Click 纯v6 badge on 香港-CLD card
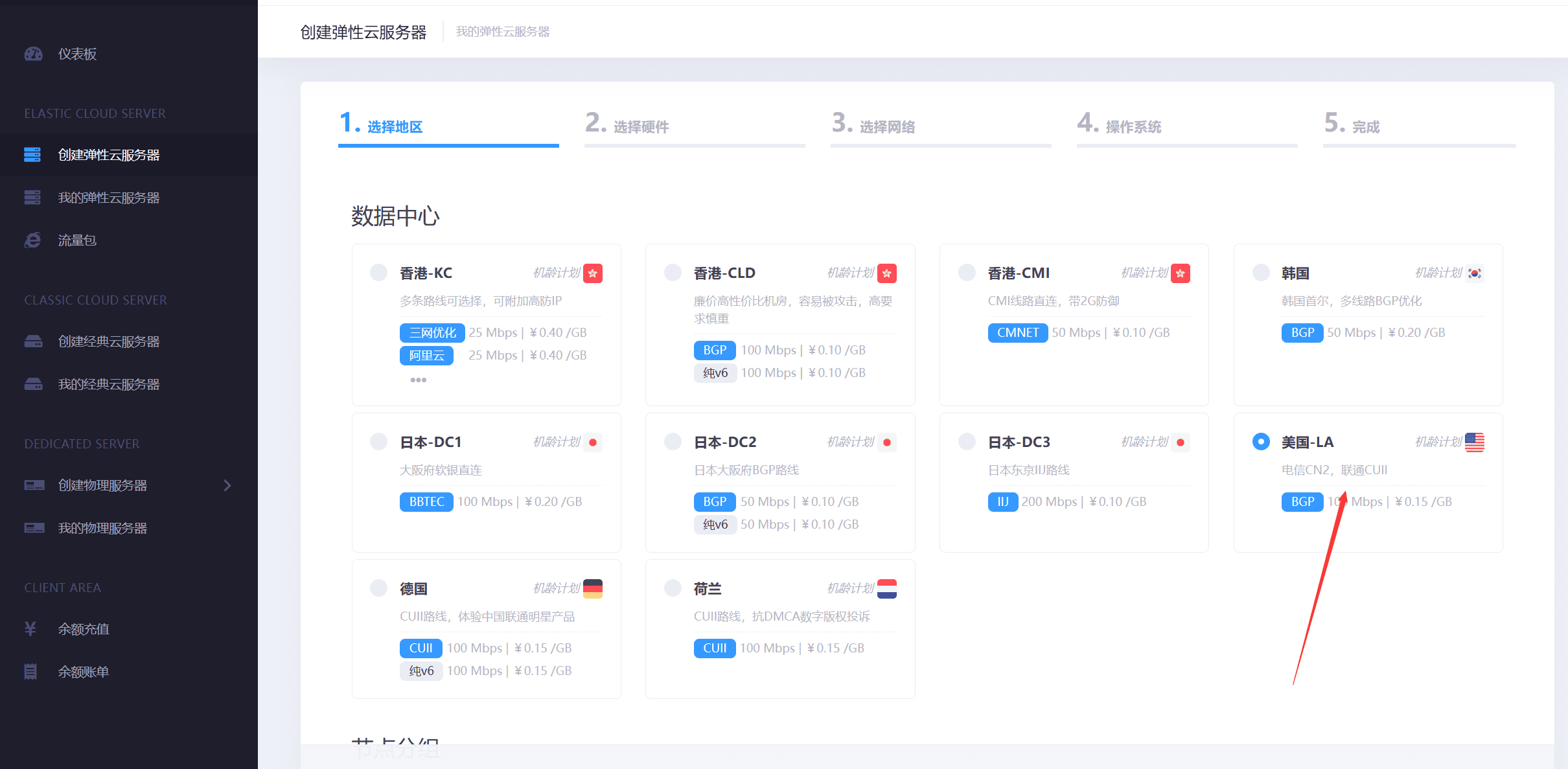The image size is (1568, 769). pyautogui.click(x=715, y=373)
